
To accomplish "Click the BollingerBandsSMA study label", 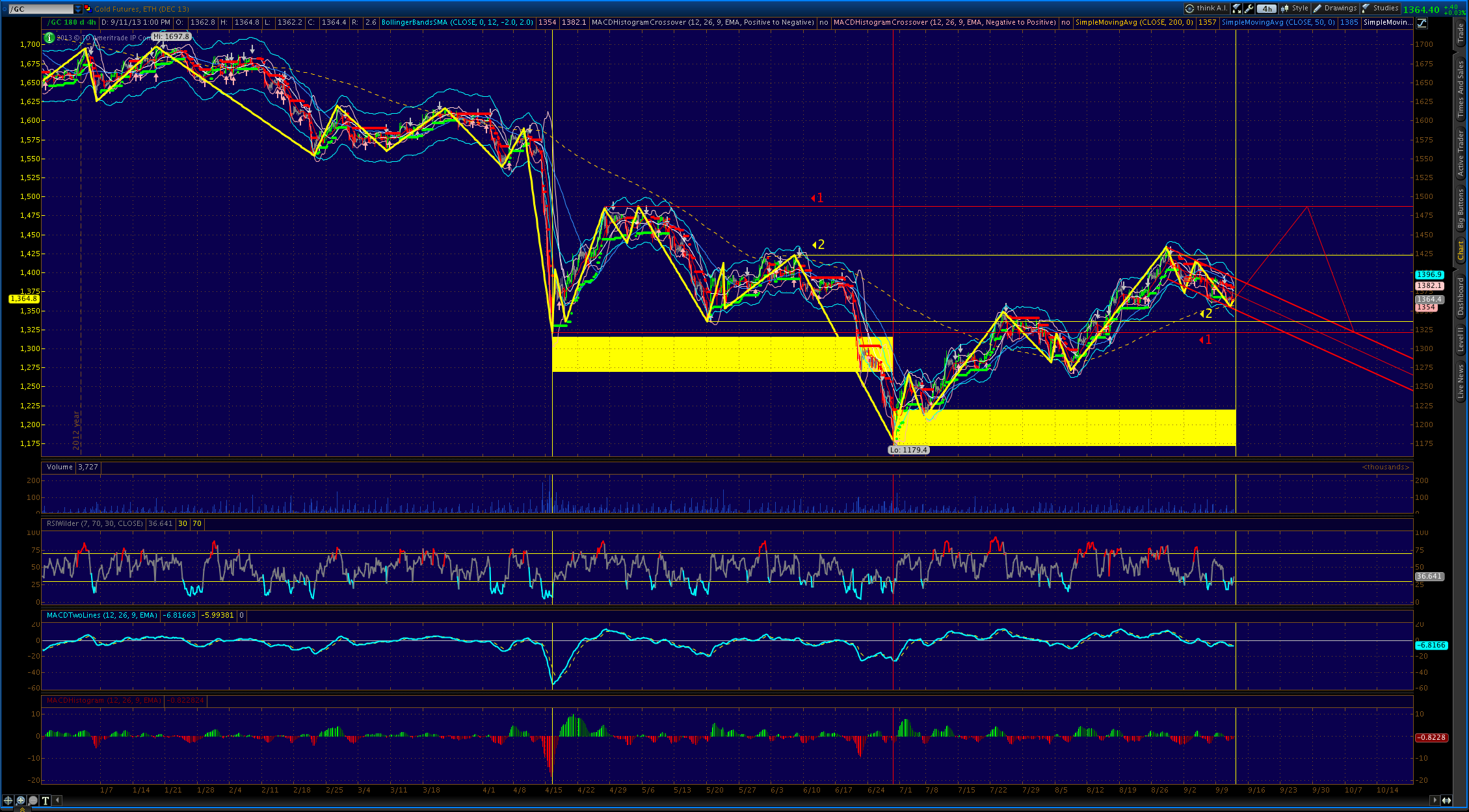I will (457, 23).
